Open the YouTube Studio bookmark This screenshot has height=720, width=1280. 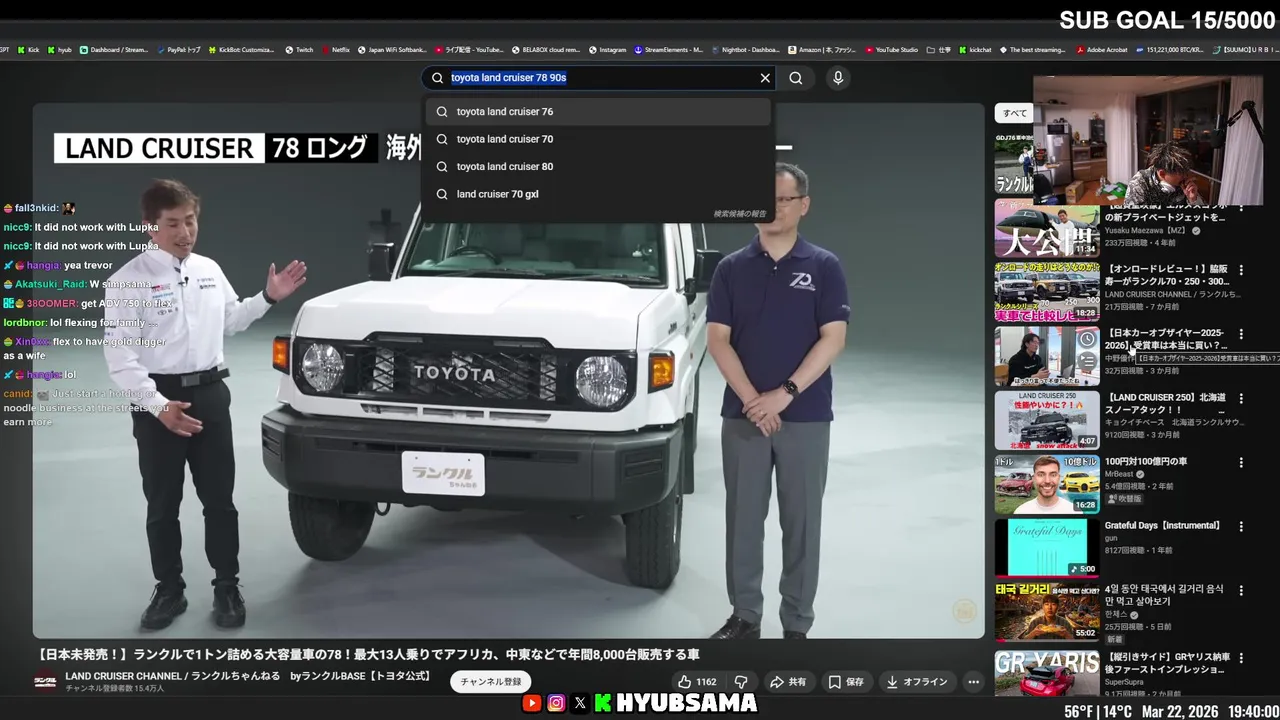click(x=892, y=49)
